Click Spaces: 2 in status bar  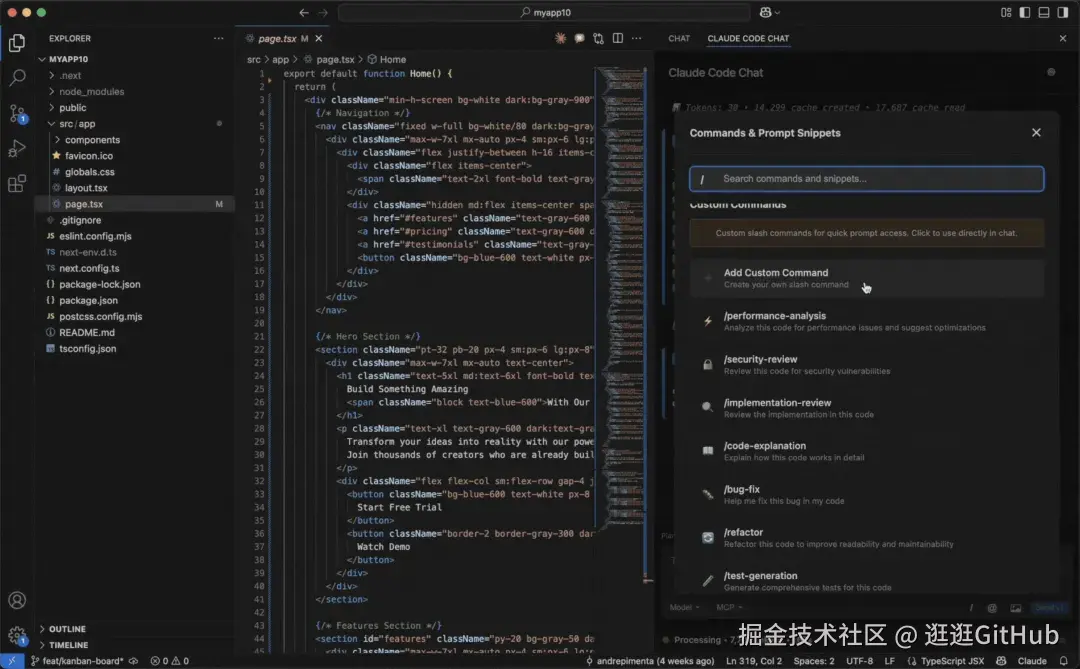click(813, 661)
